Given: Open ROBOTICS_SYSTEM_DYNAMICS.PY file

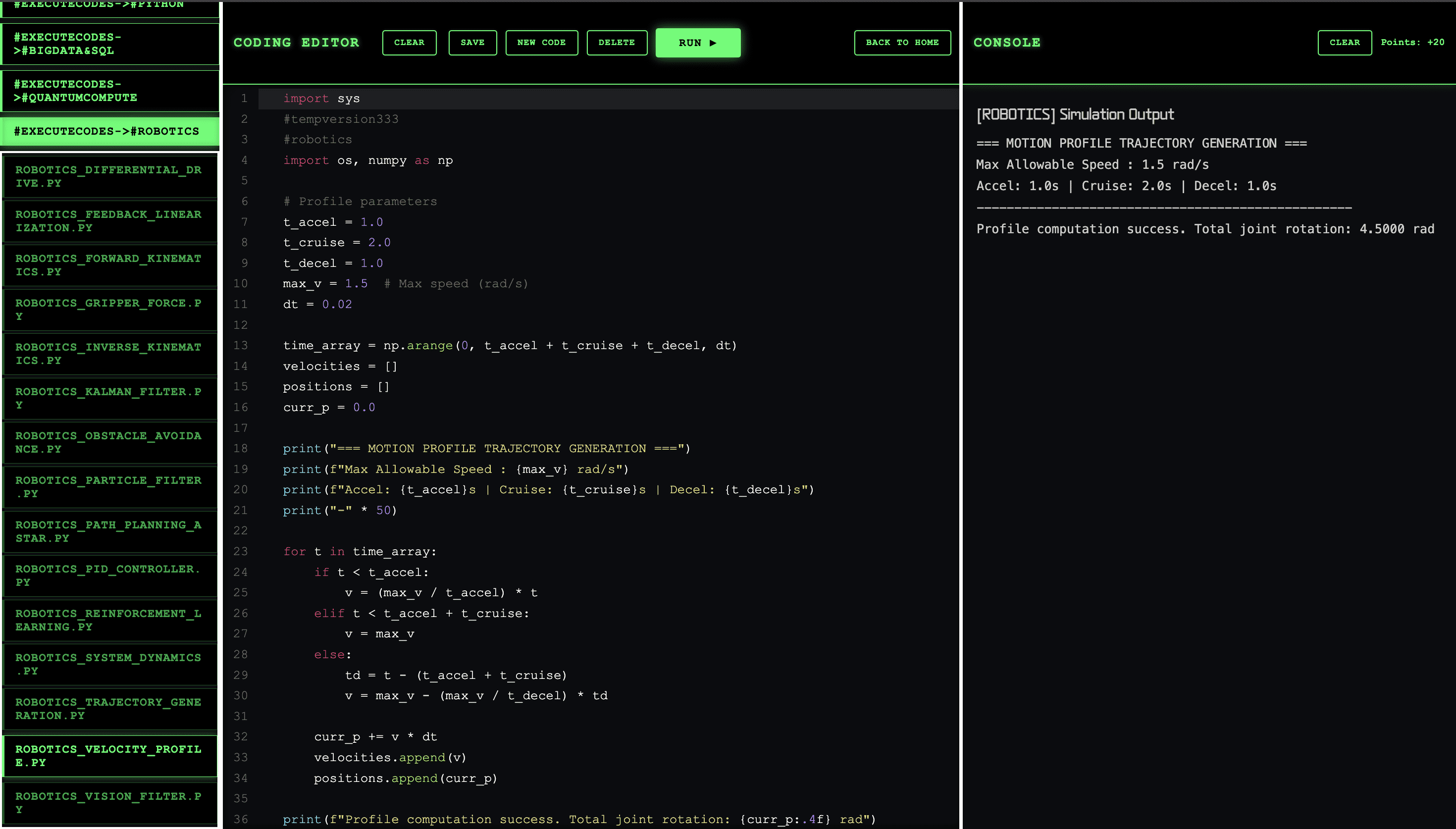Looking at the screenshot, I should pos(110,665).
